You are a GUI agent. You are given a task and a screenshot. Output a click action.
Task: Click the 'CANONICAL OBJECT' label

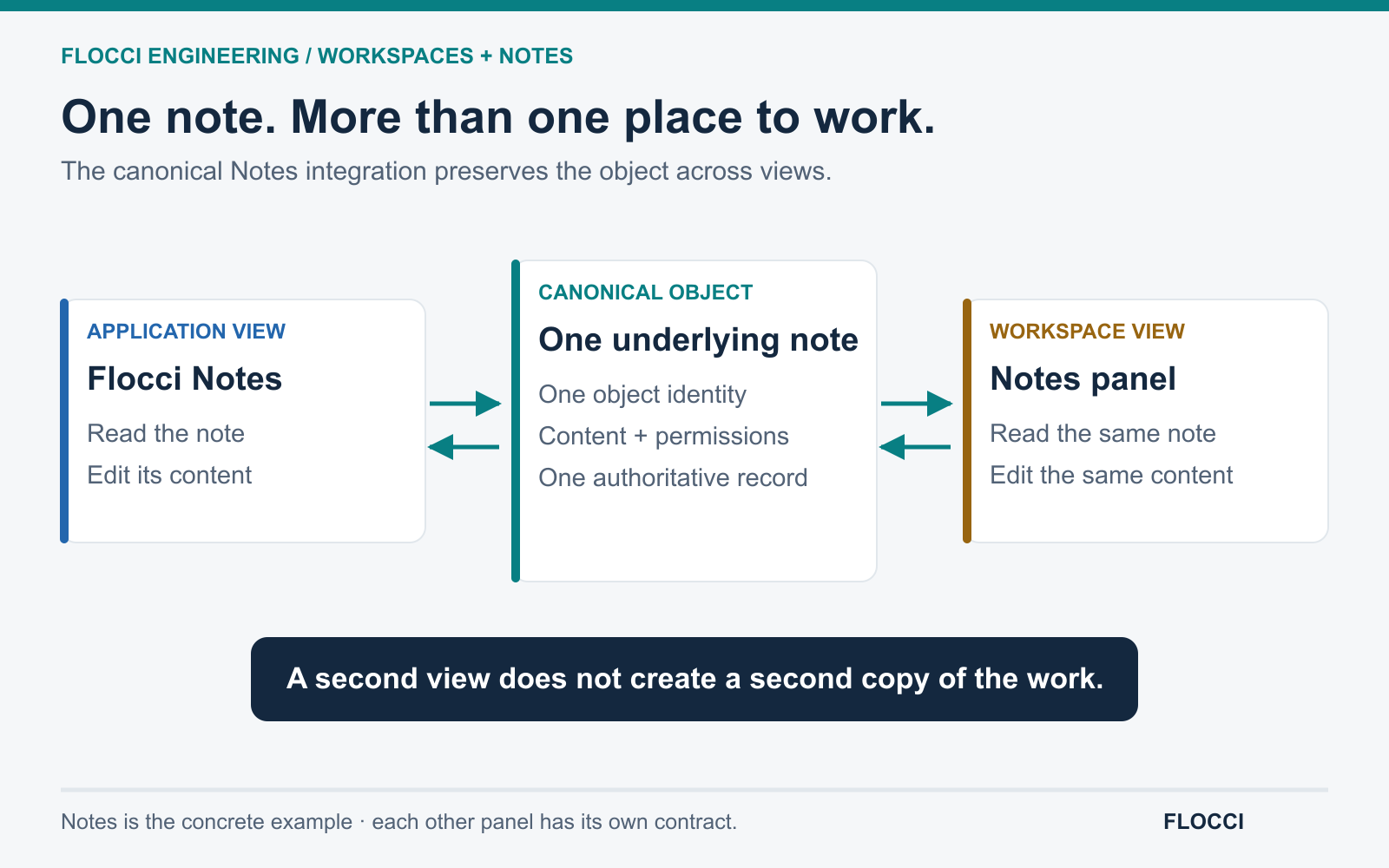[x=645, y=293]
